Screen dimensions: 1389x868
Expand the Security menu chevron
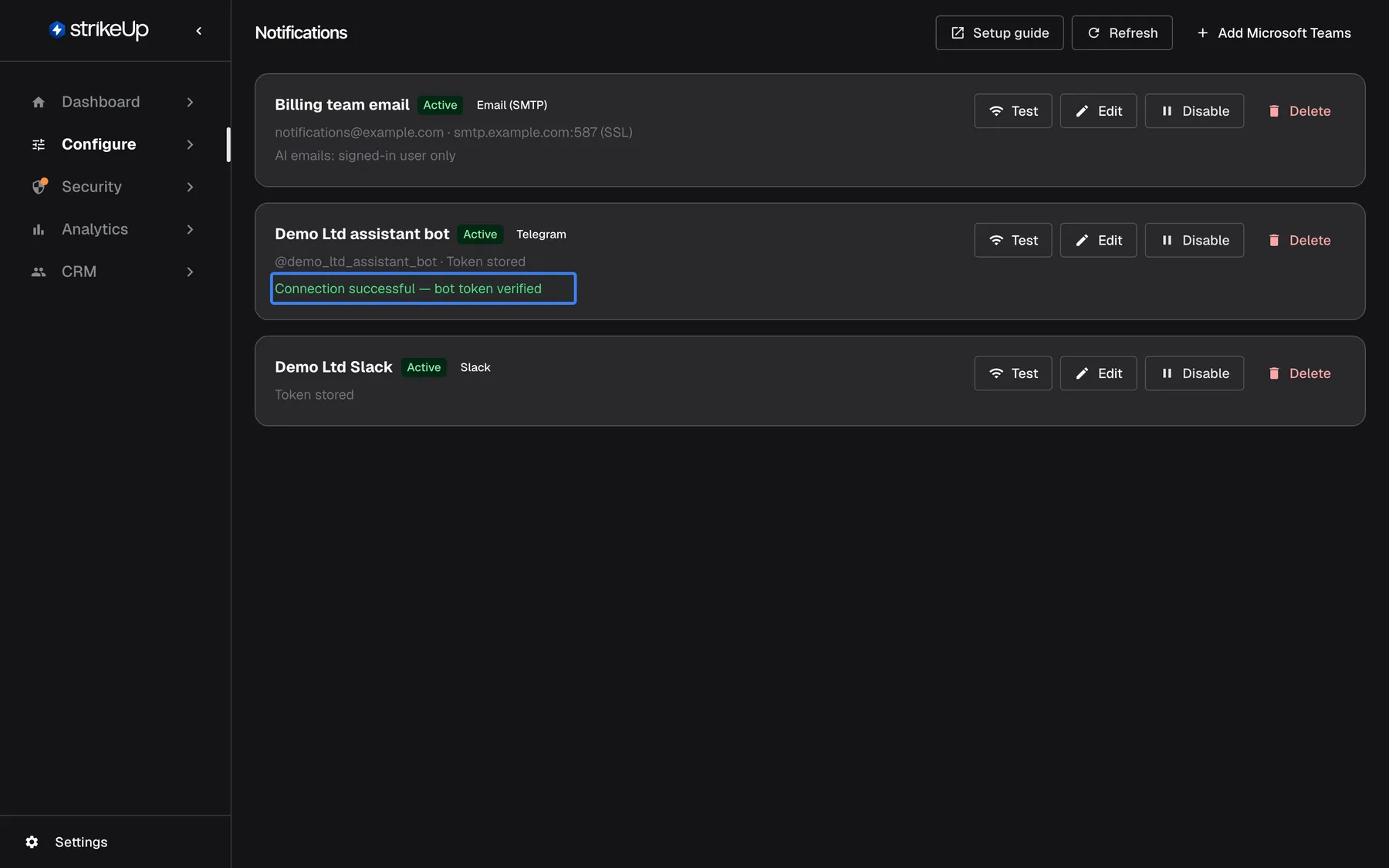[190, 187]
